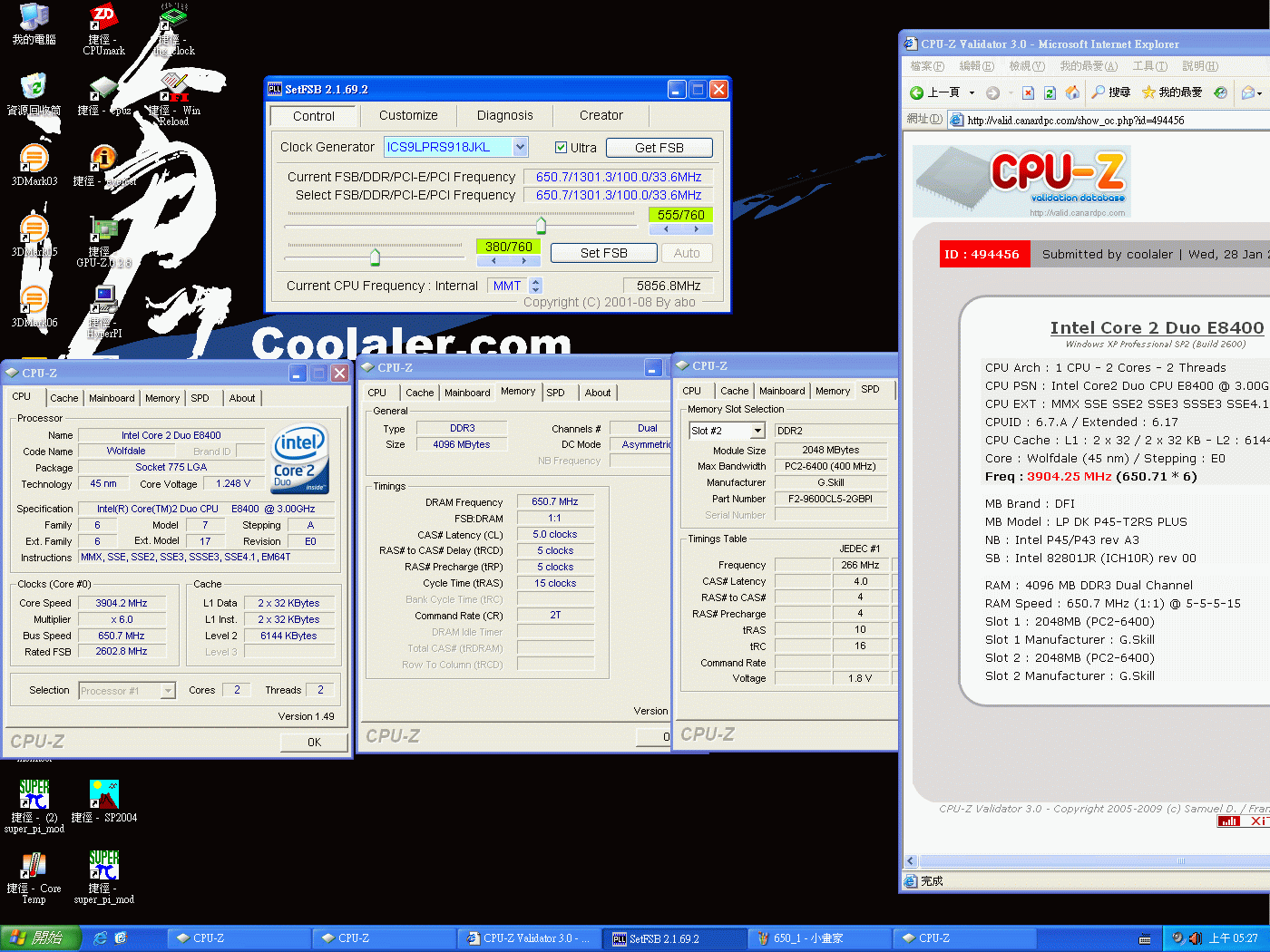Launch the HyperPI shortcut icon

coord(104,312)
